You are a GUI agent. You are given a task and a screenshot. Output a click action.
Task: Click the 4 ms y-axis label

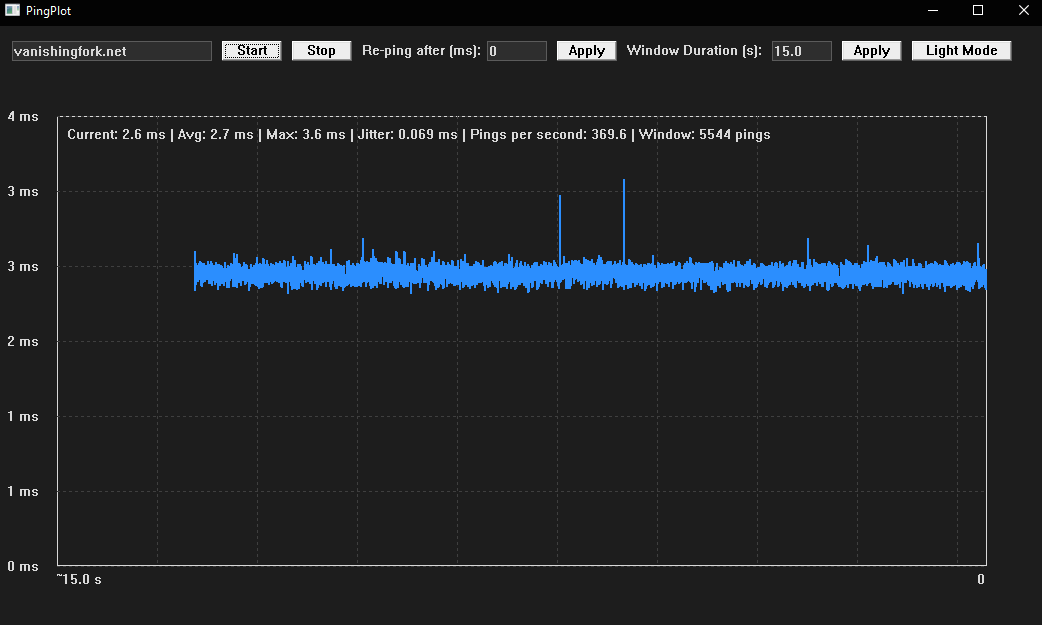(x=23, y=116)
